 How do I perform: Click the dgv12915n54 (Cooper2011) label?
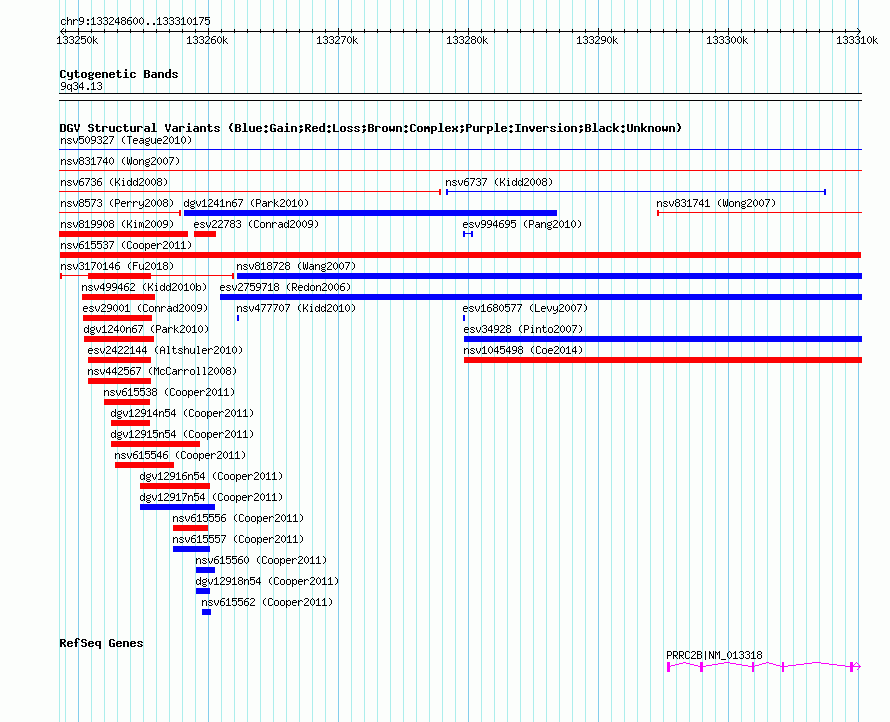(x=182, y=434)
